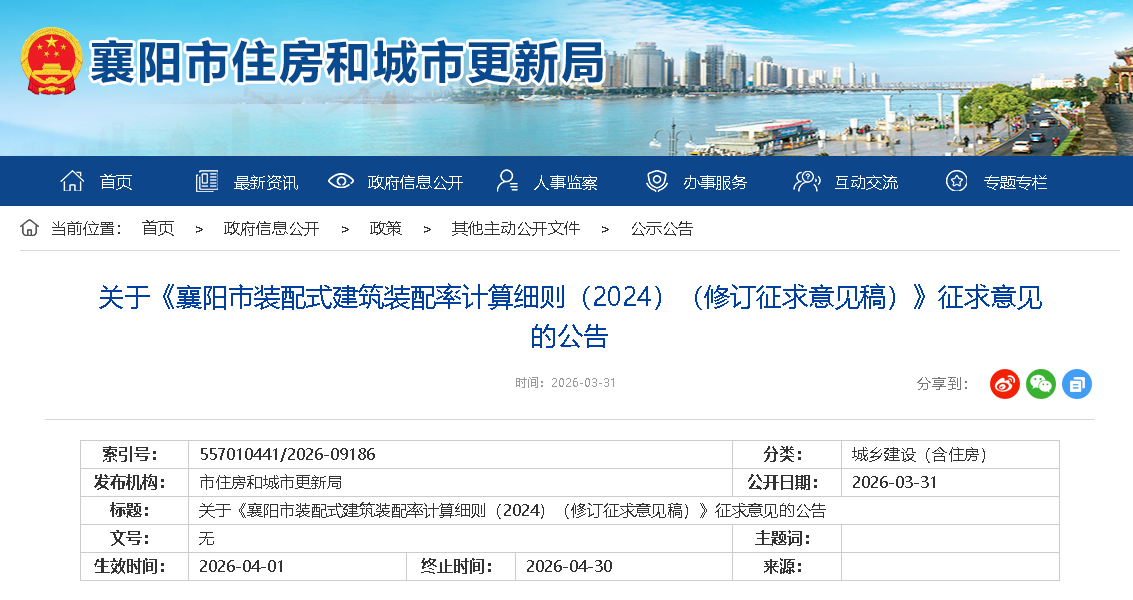Viewport: 1133px width, 600px height.
Task: Click the 办事服务 badge icon
Action: (656, 180)
